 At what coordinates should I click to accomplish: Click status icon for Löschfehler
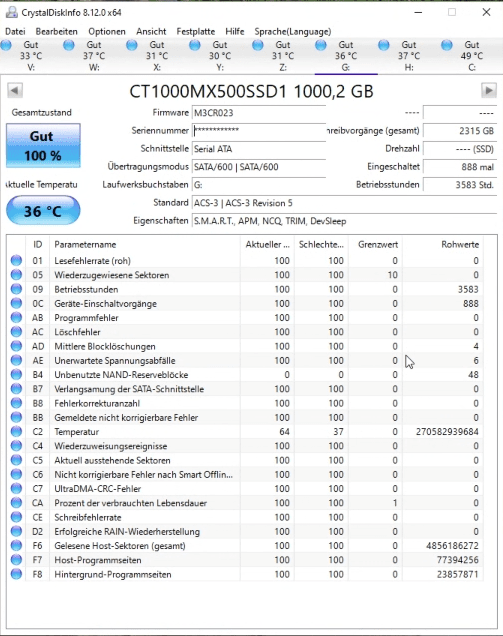coord(16,332)
